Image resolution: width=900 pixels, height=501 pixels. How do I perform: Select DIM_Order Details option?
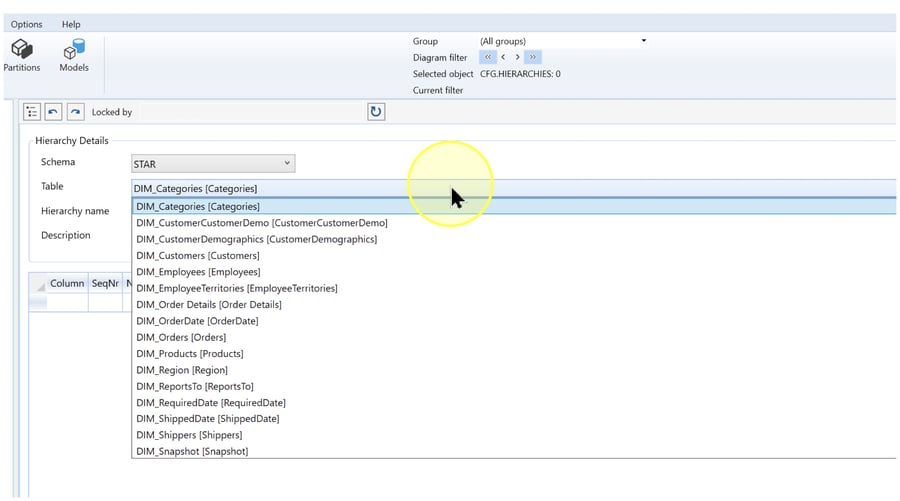point(514,304)
